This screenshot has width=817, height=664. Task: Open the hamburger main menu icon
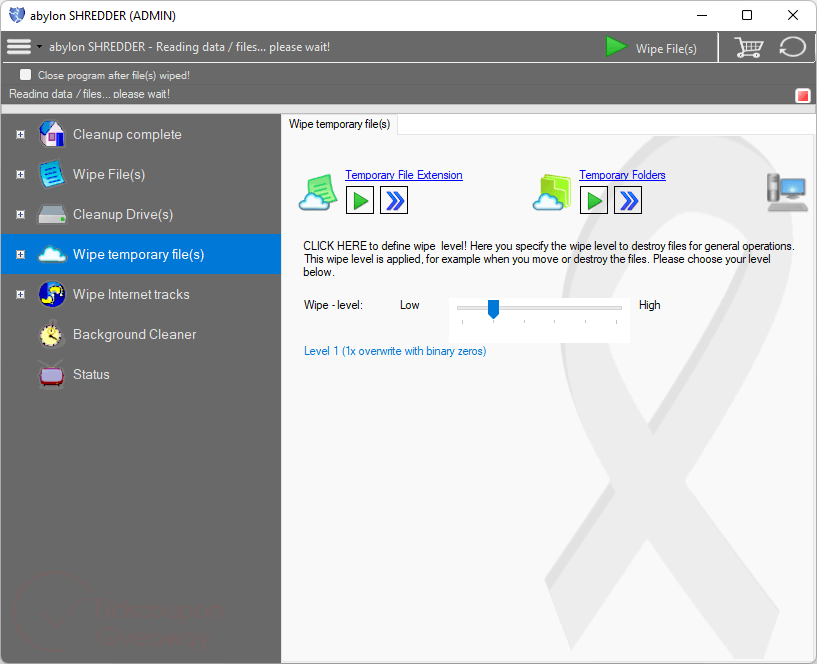[x=19, y=47]
